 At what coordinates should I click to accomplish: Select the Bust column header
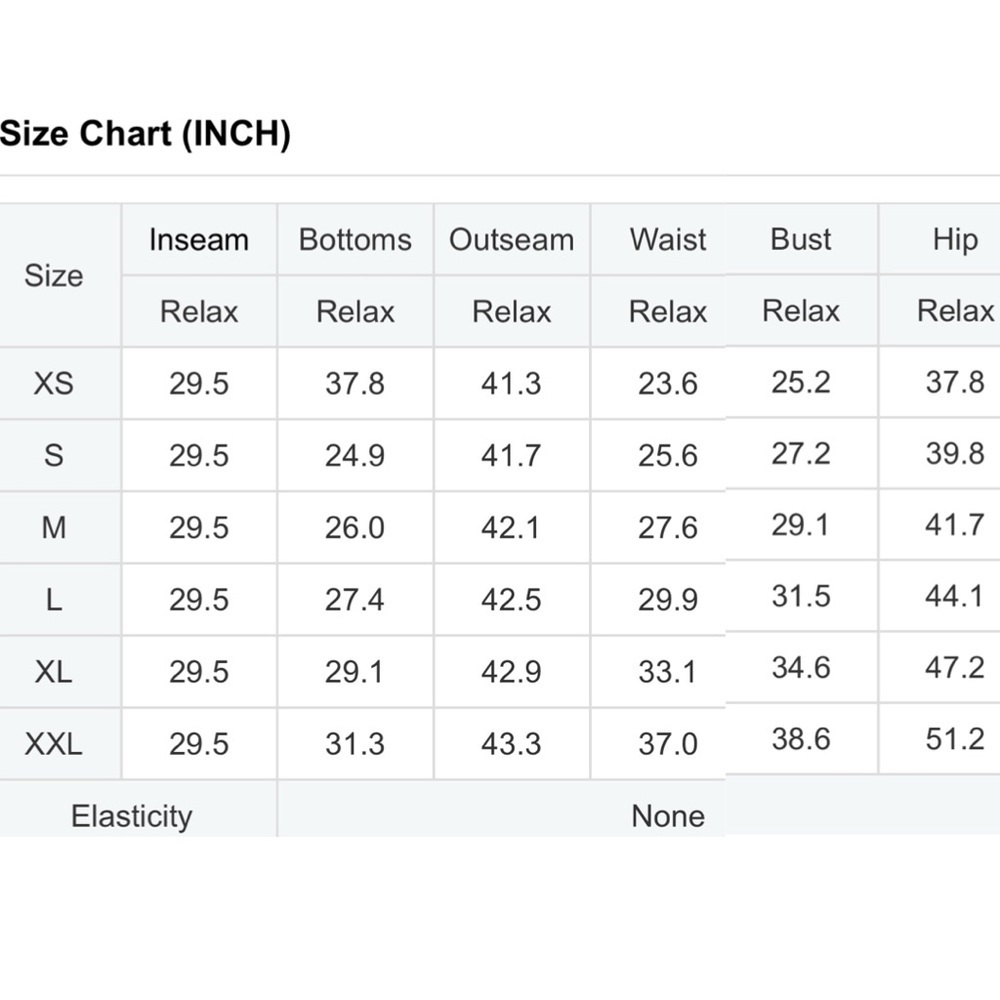point(800,239)
